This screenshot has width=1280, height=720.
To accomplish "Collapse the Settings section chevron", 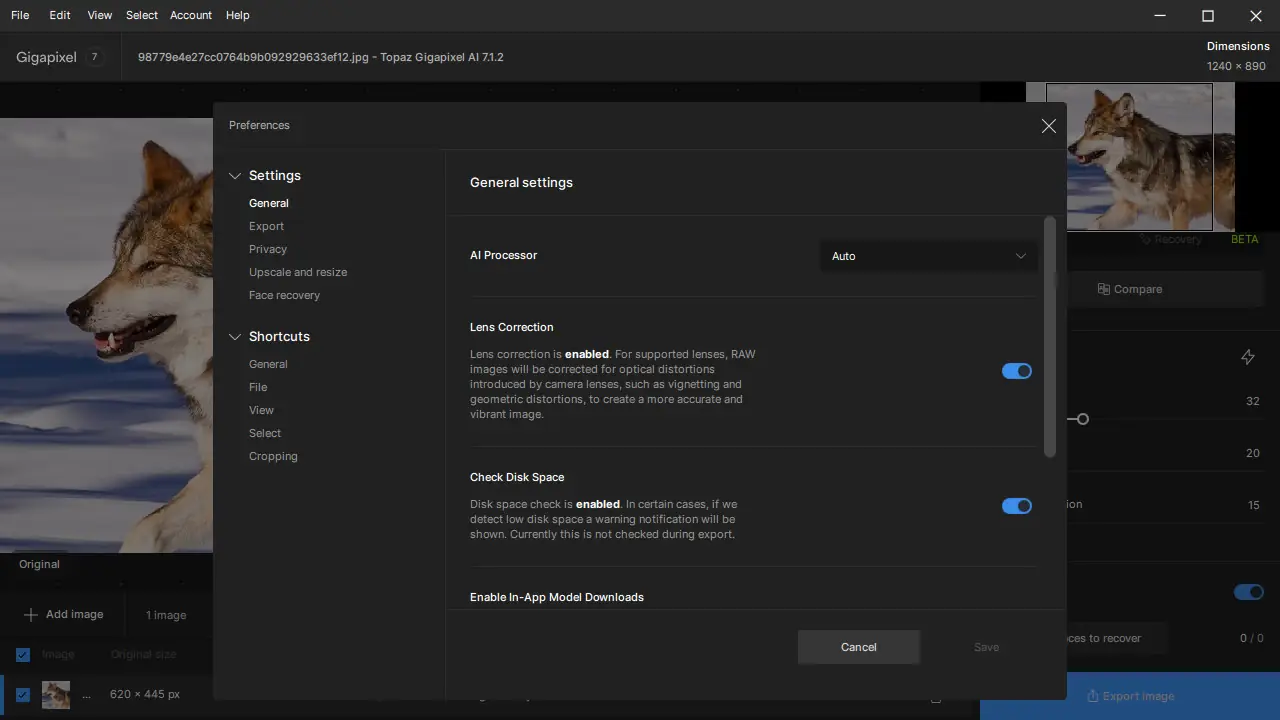I will click(235, 176).
